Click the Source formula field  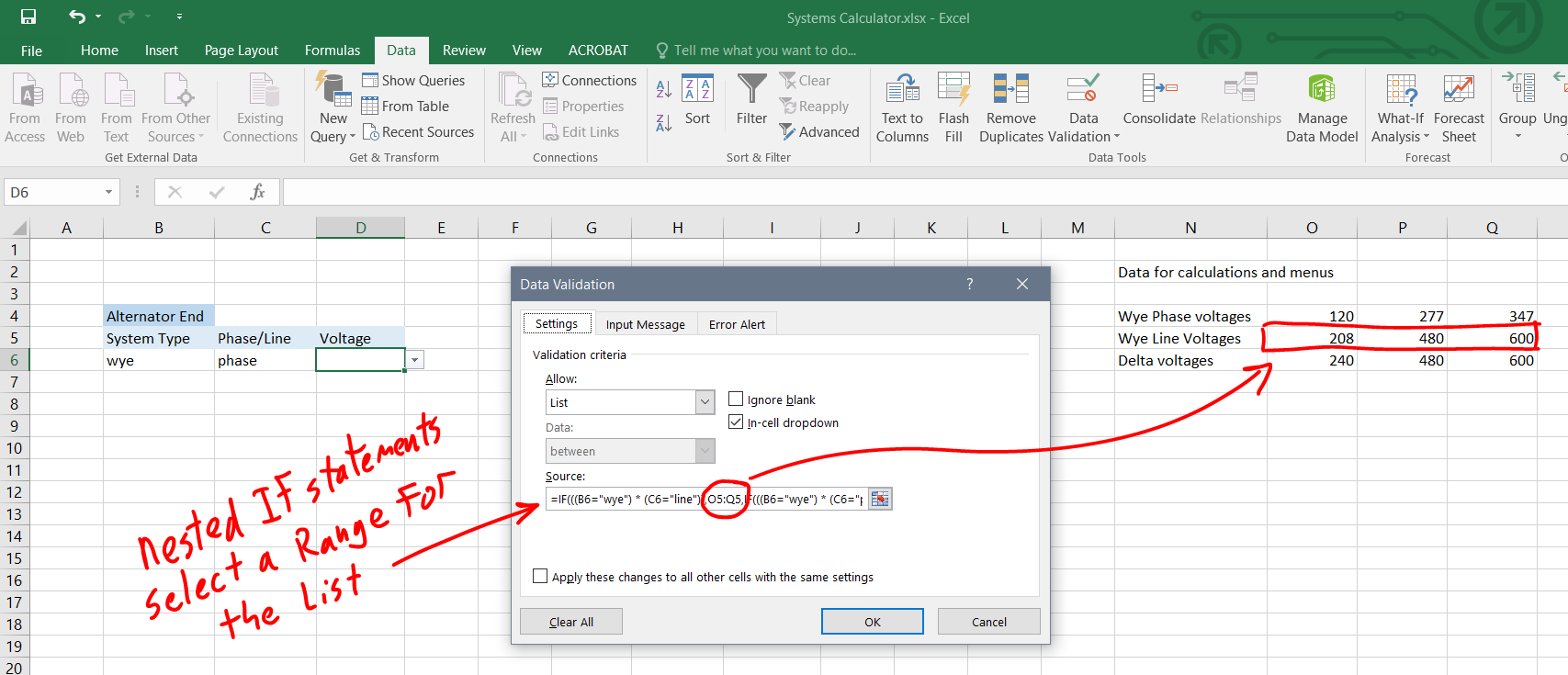705,499
